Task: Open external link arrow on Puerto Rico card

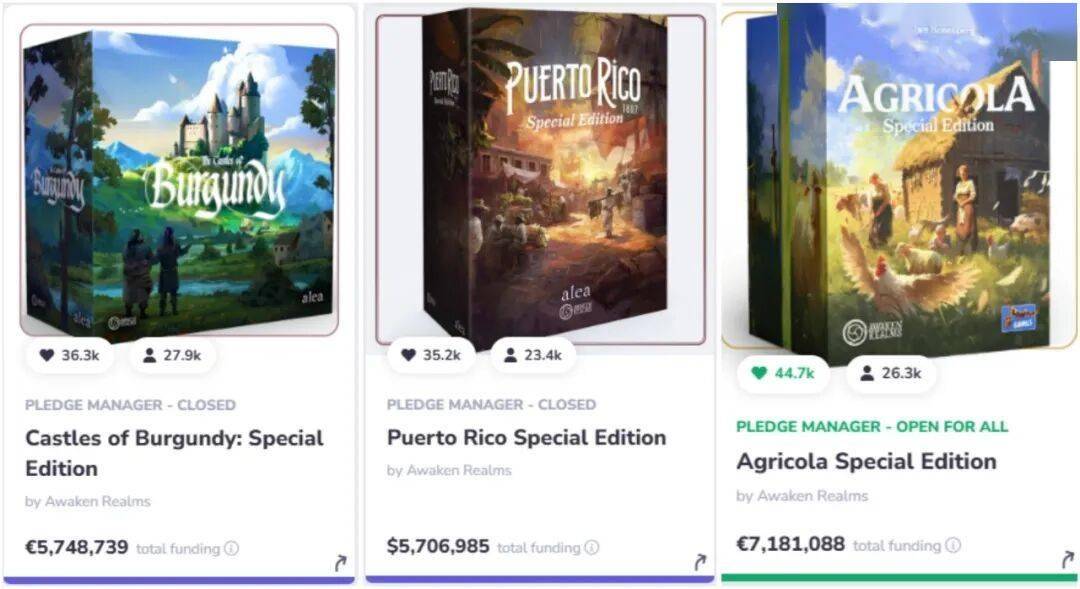Action: coord(700,563)
